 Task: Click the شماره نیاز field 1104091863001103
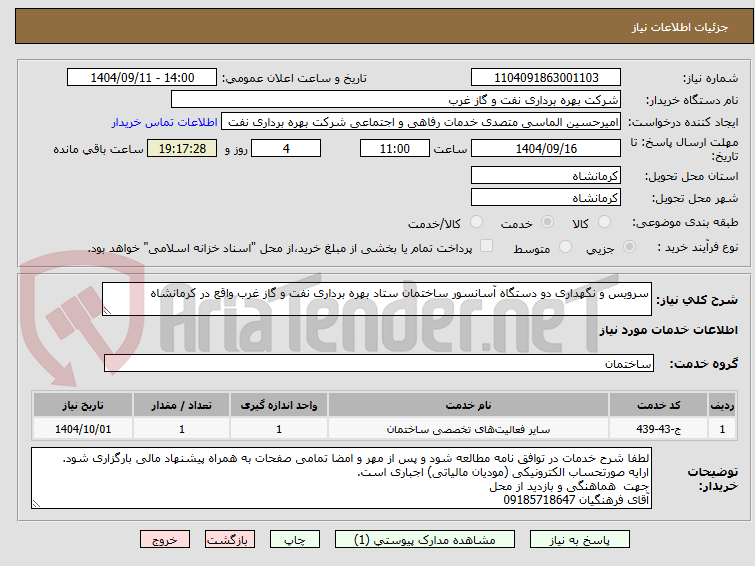tap(546, 78)
